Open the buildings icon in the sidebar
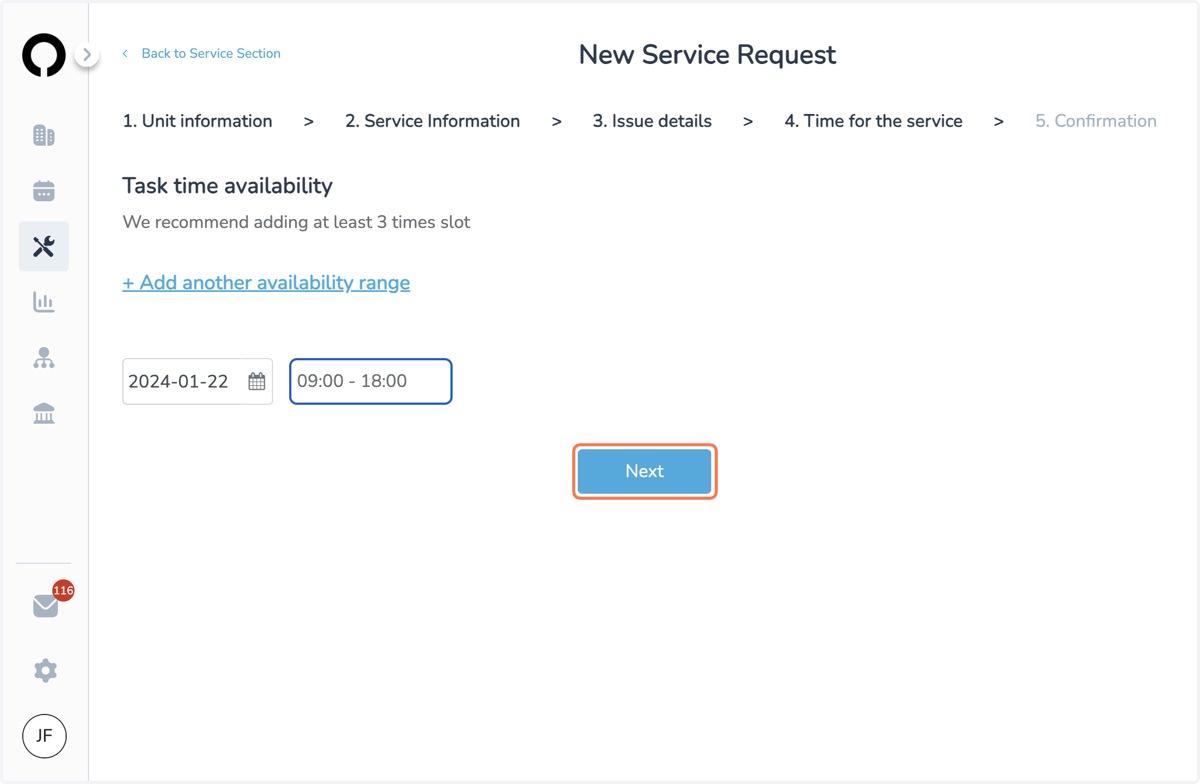Screen dimensions: 1200x784 pyautogui.click(x=44, y=135)
